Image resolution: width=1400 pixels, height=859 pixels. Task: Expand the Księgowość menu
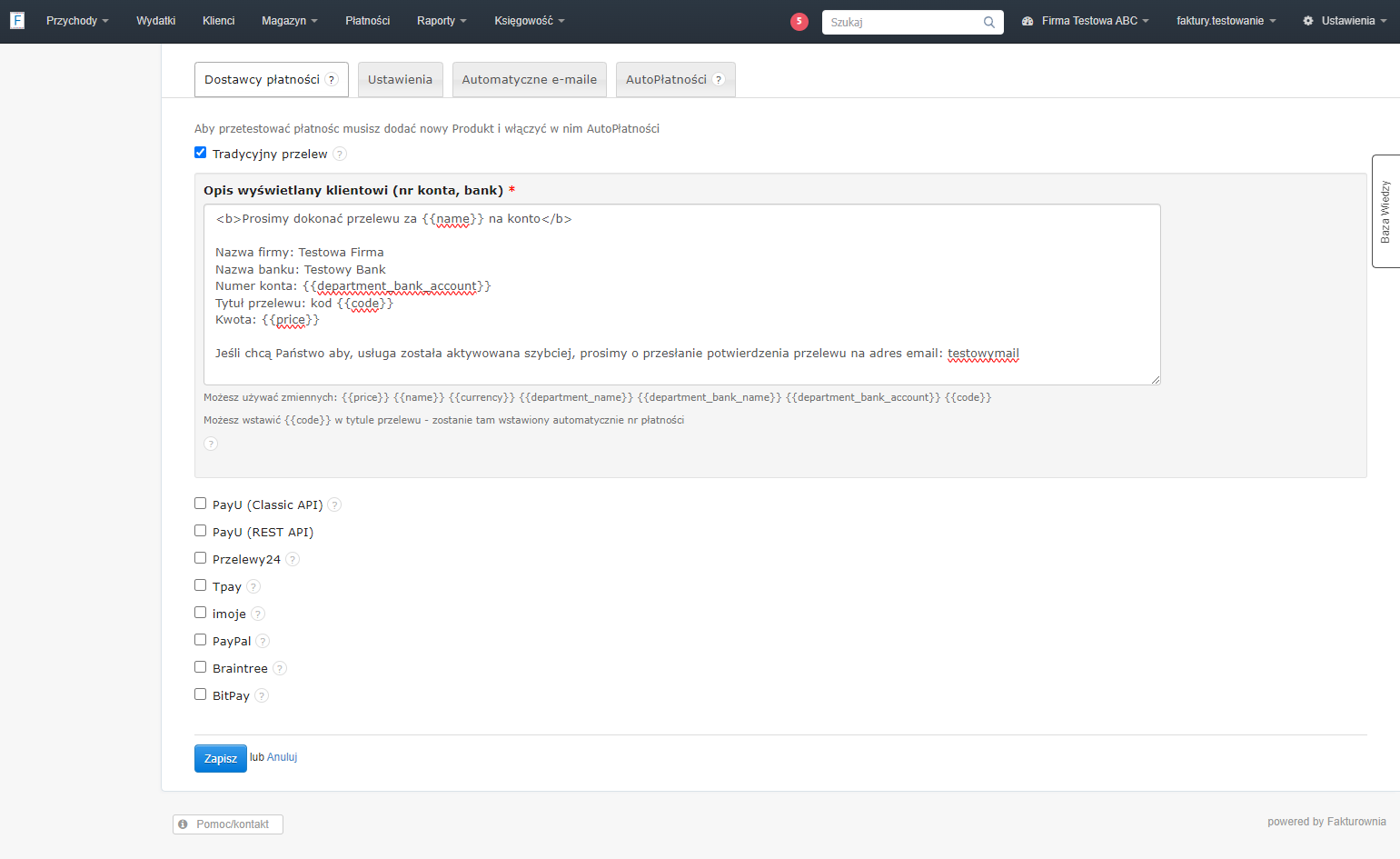coord(530,21)
